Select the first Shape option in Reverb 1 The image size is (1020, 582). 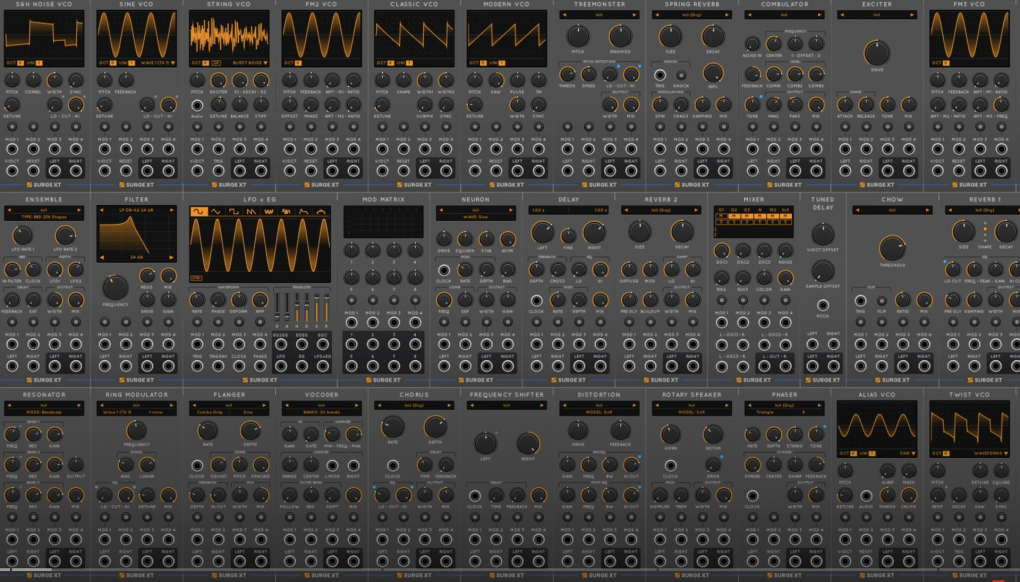pyautogui.click(x=985, y=223)
